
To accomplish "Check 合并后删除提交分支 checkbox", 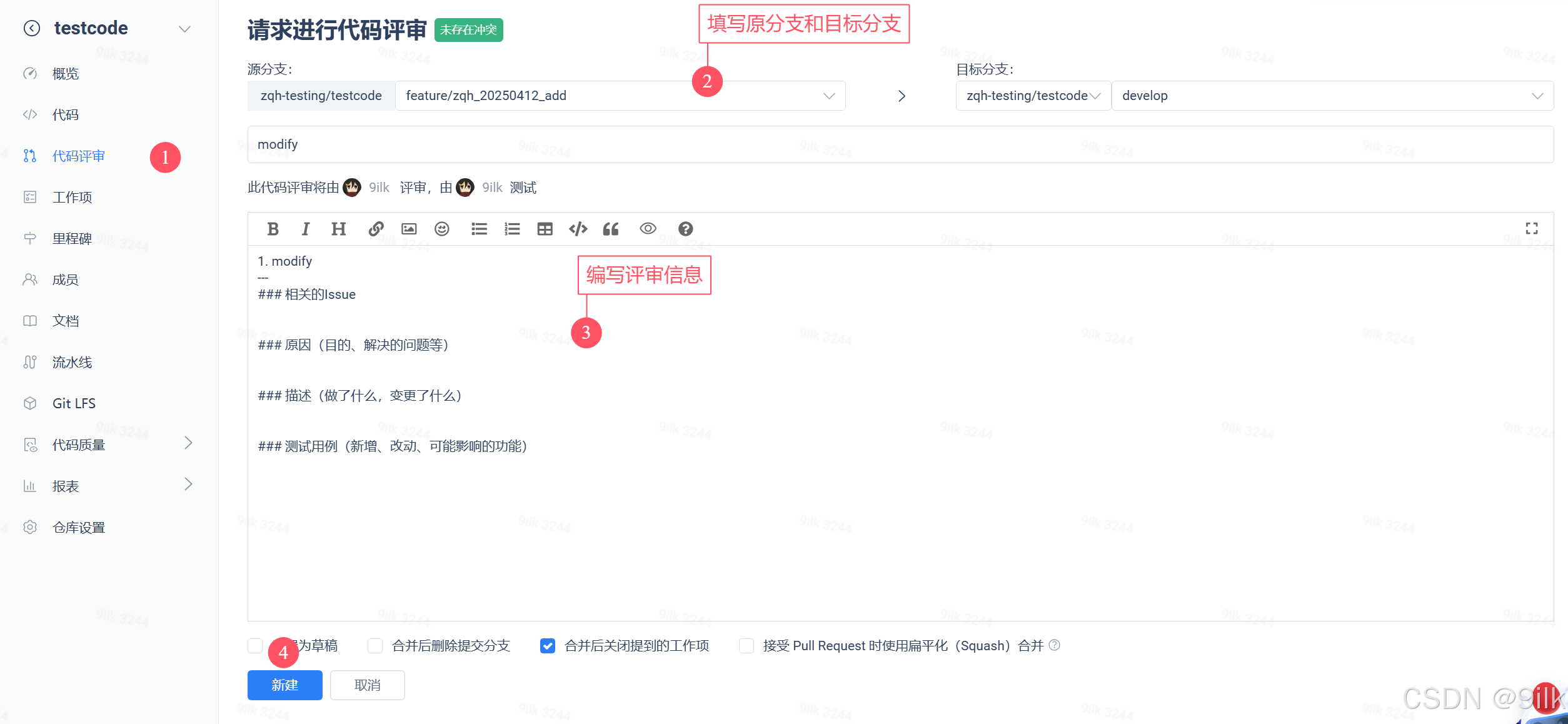I will click(x=375, y=646).
